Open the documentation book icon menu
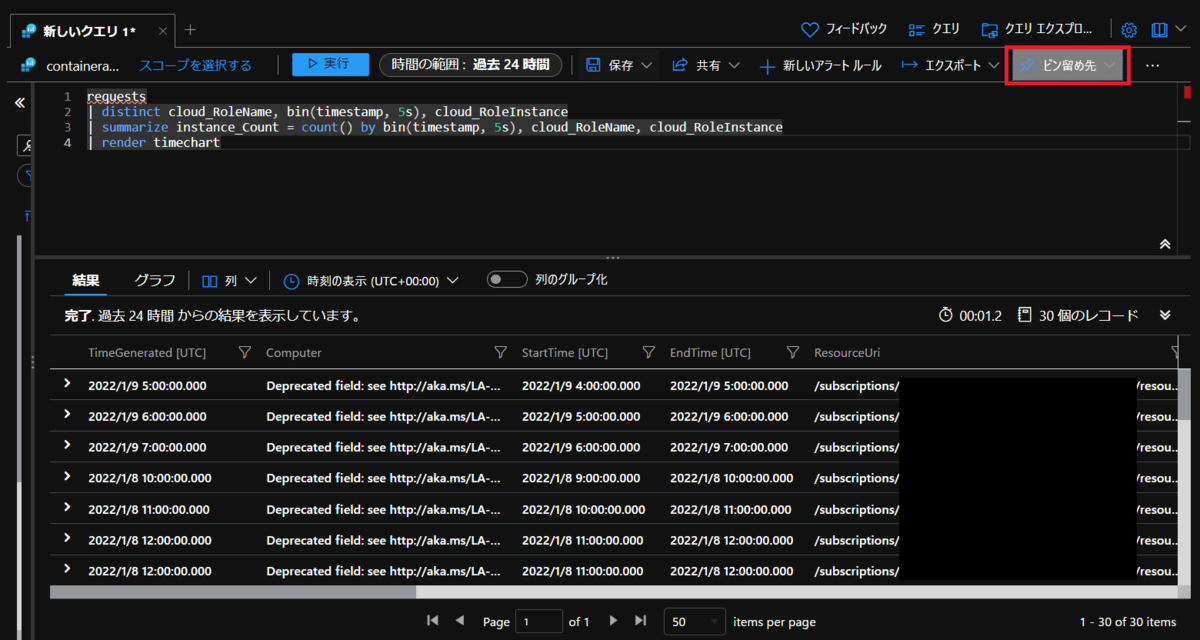Image resolution: width=1200 pixels, height=640 pixels. 1166,29
